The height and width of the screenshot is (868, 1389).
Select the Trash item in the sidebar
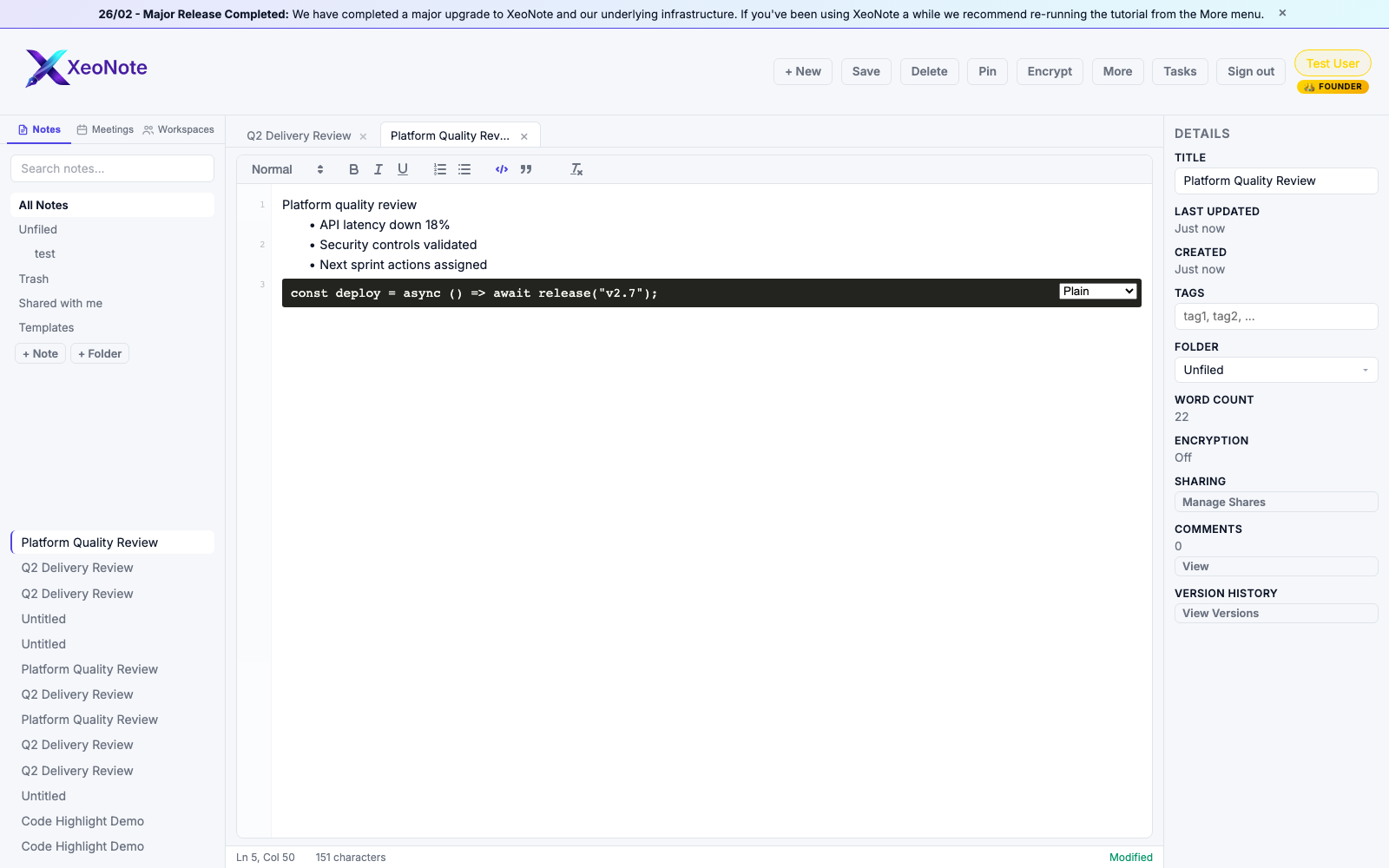[34, 279]
